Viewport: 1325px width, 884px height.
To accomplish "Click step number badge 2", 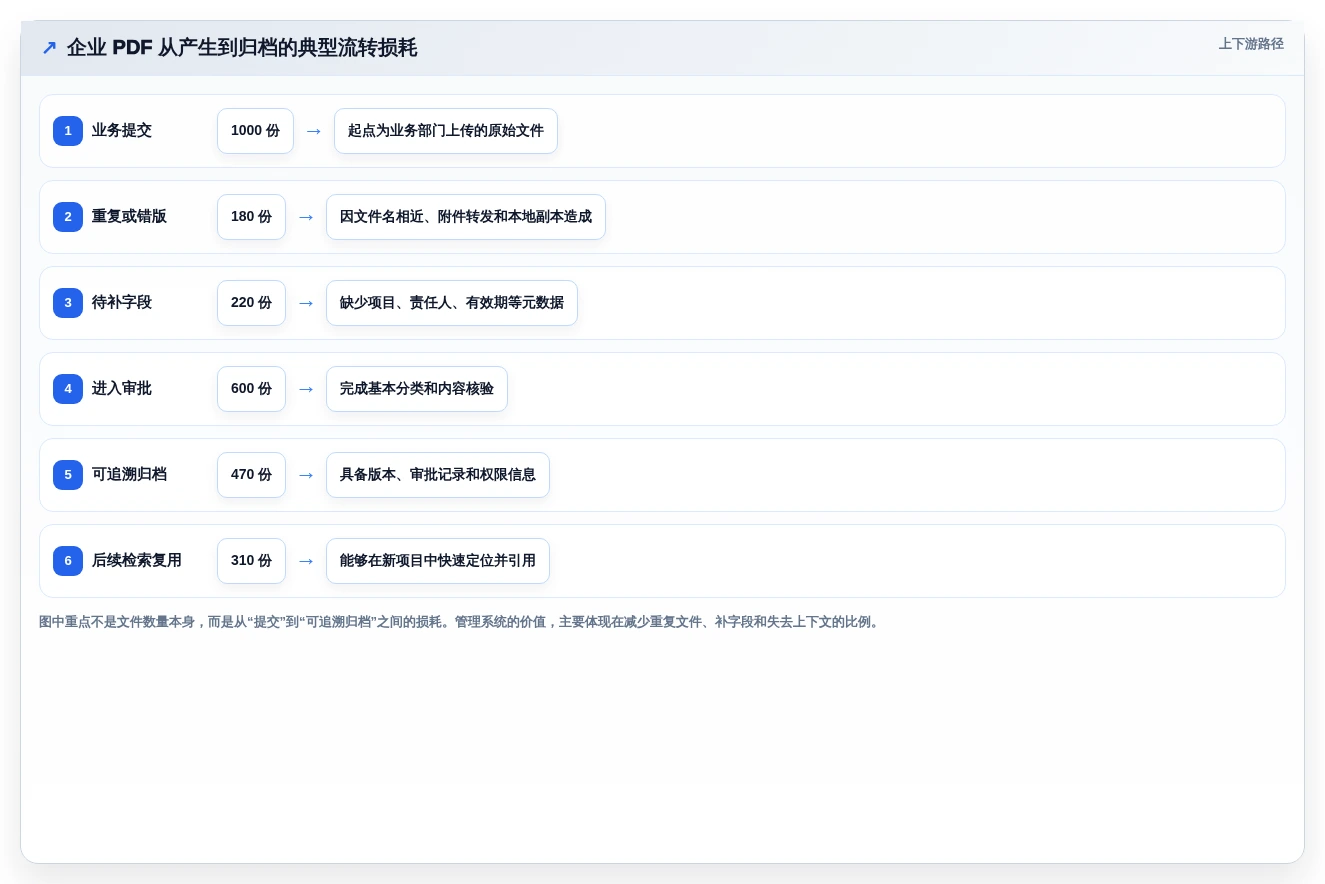I will coord(68,217).
